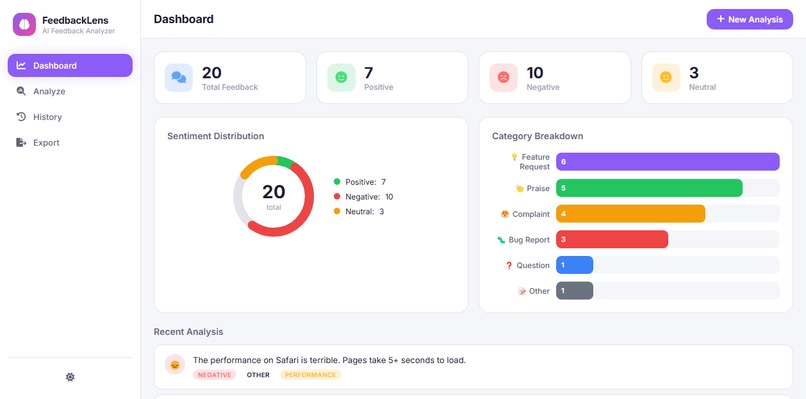Image resolution: width=806 pixels, height=399 pixels.
Task: Click the blue Question bar
Action: (575, 265)
